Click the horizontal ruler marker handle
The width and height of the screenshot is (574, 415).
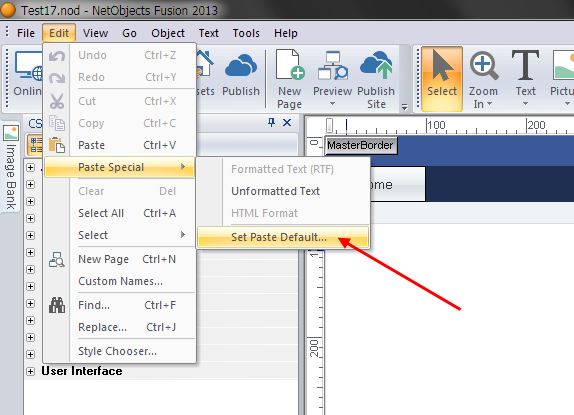point(329,125)
